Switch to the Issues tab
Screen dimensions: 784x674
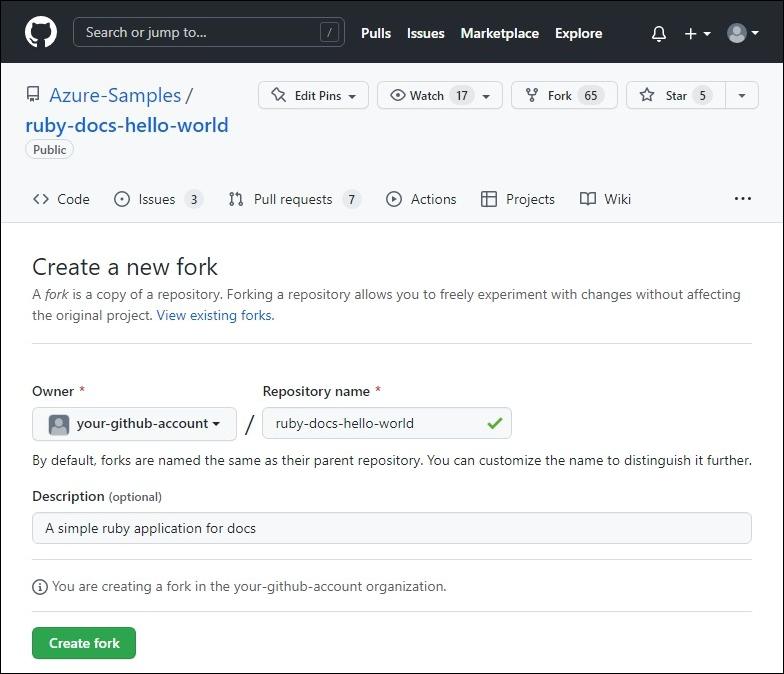point(158,199)
